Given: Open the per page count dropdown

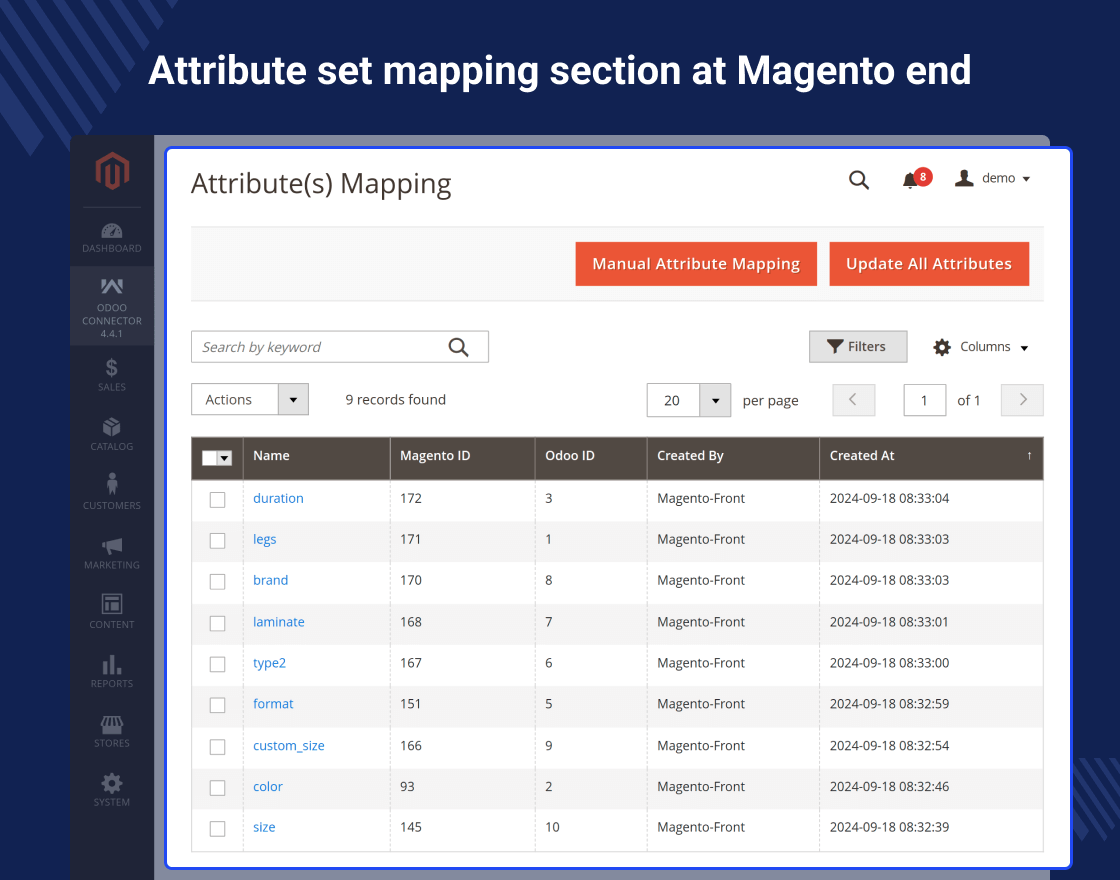Looking at the screenshot, I should point(689,400).
